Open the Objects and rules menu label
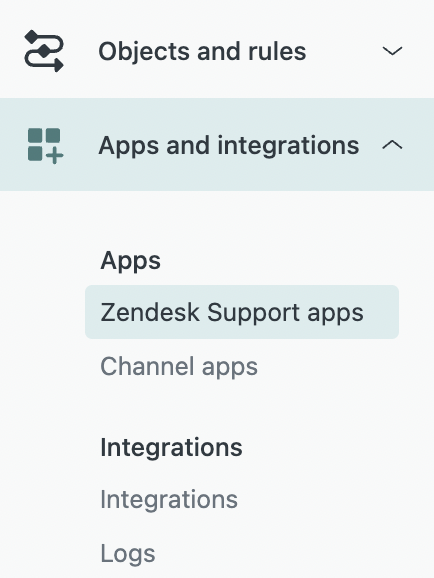This screenshot has height=578, width=434. point(202,51)
